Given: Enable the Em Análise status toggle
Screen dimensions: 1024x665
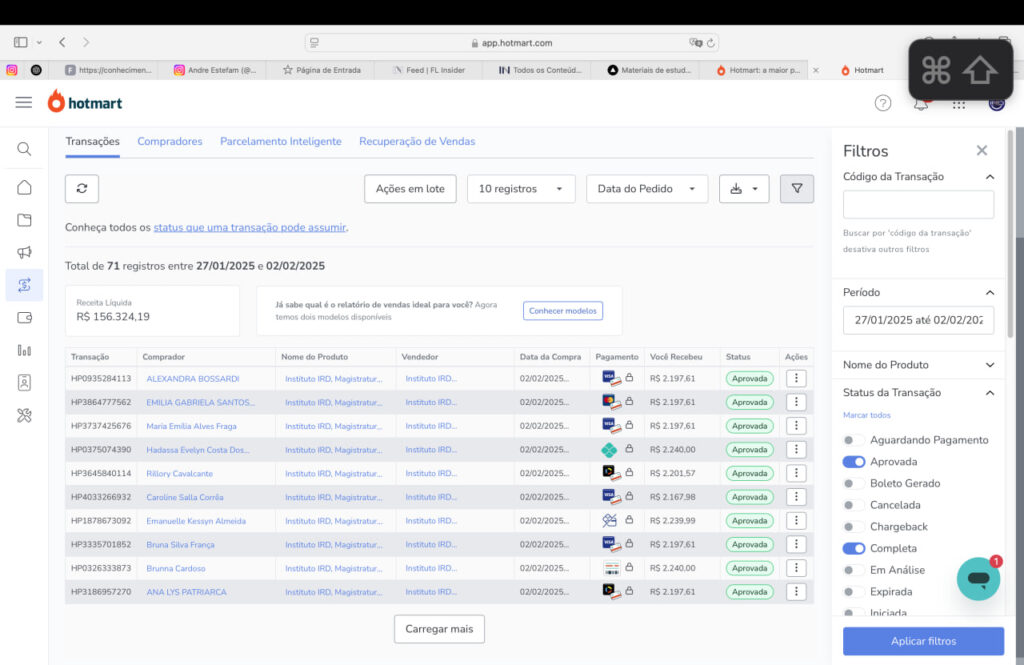Looking at the screenshot, I should point(853,570).
